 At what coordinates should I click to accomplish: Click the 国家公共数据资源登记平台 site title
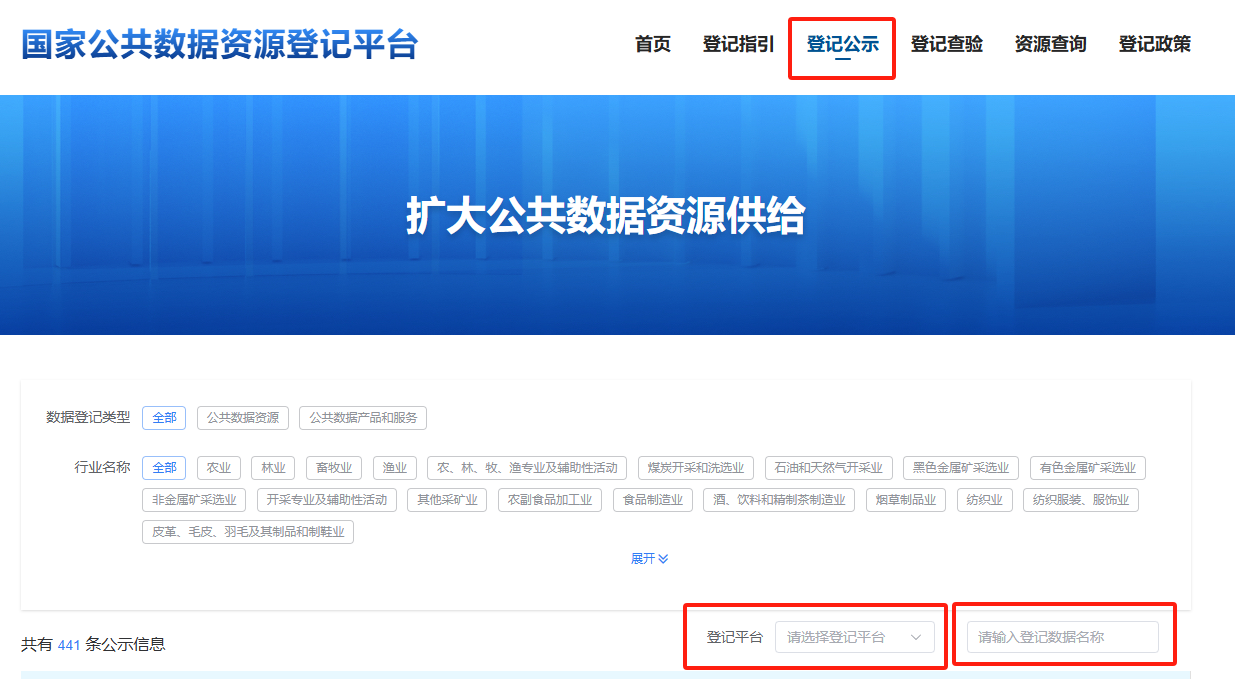pyautogui.click(x=220, y=45)
